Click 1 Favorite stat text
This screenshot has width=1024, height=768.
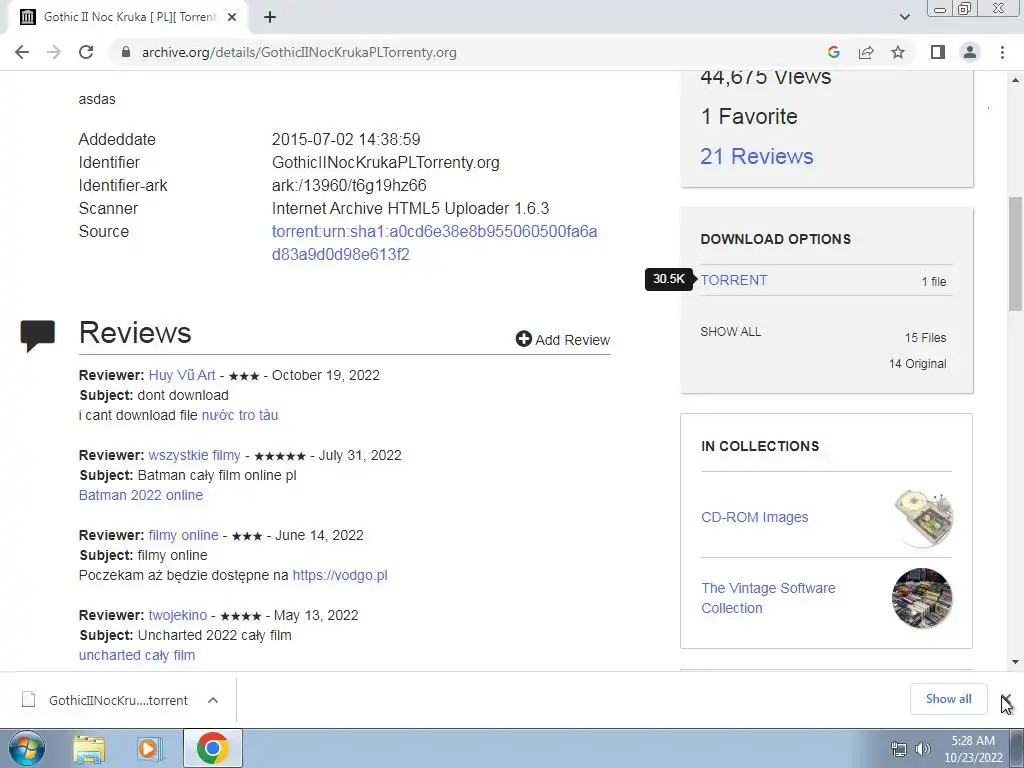point(749,116)
